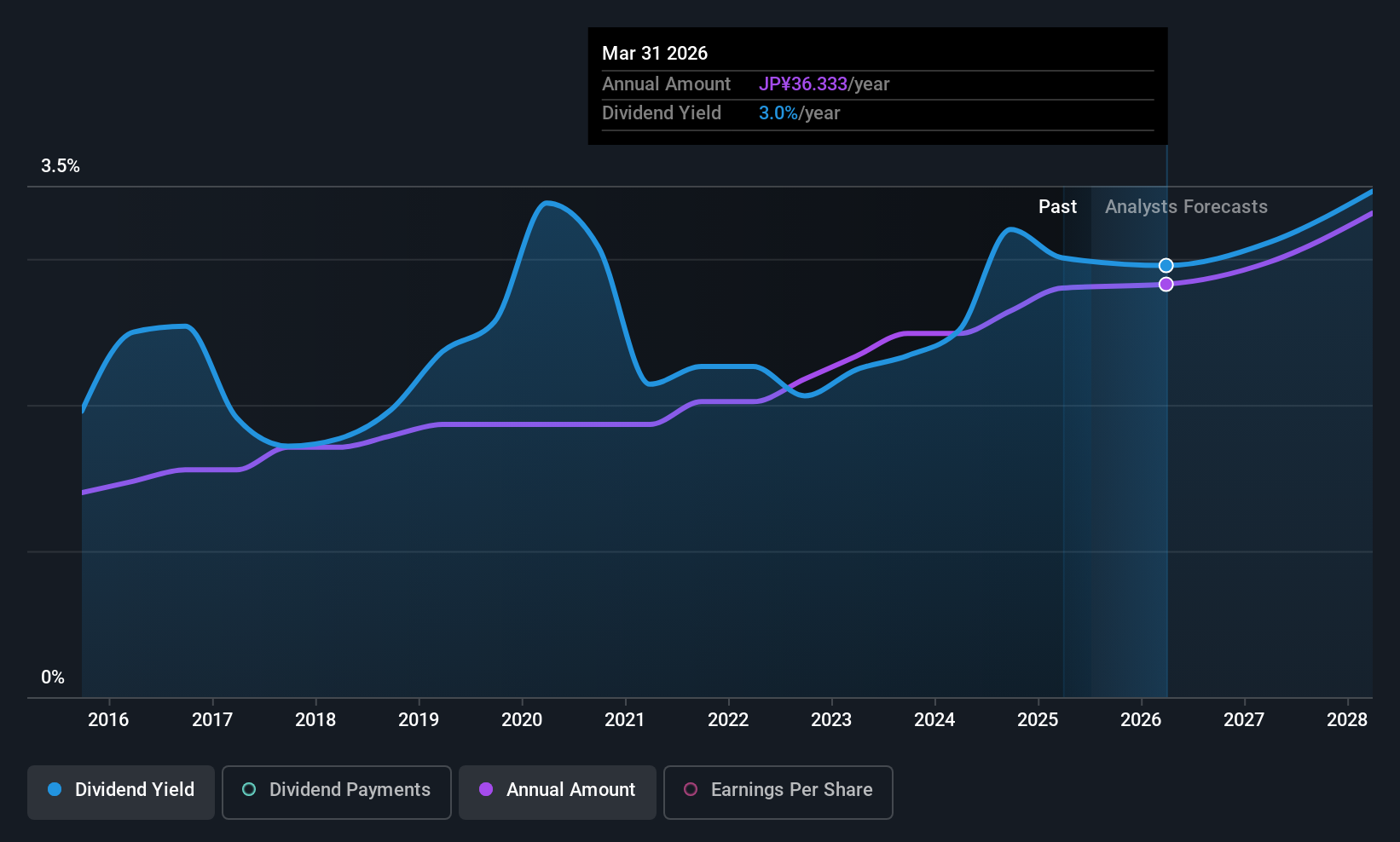Click the 3.0% dividend yield tooltip value
The height and width of the screenshot is (842, 1400).
778,113
